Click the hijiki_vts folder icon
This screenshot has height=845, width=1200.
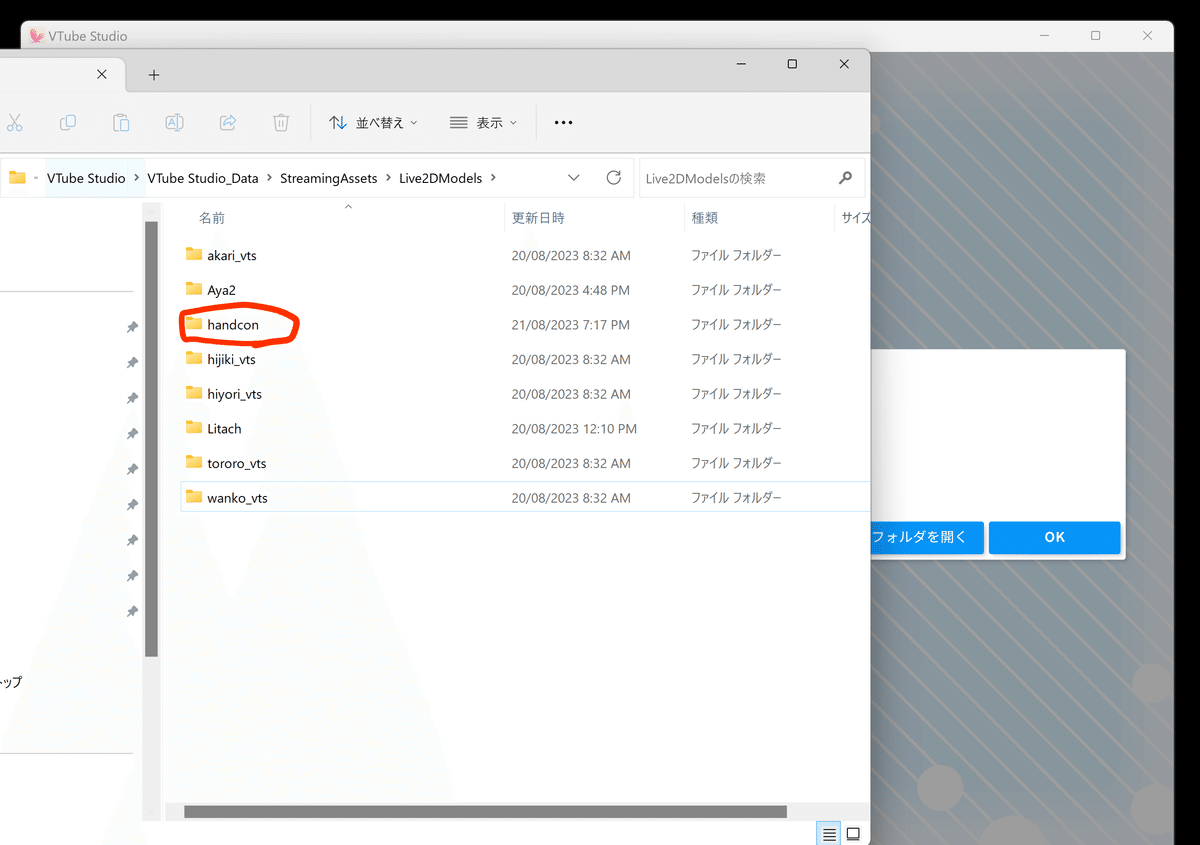194,359
